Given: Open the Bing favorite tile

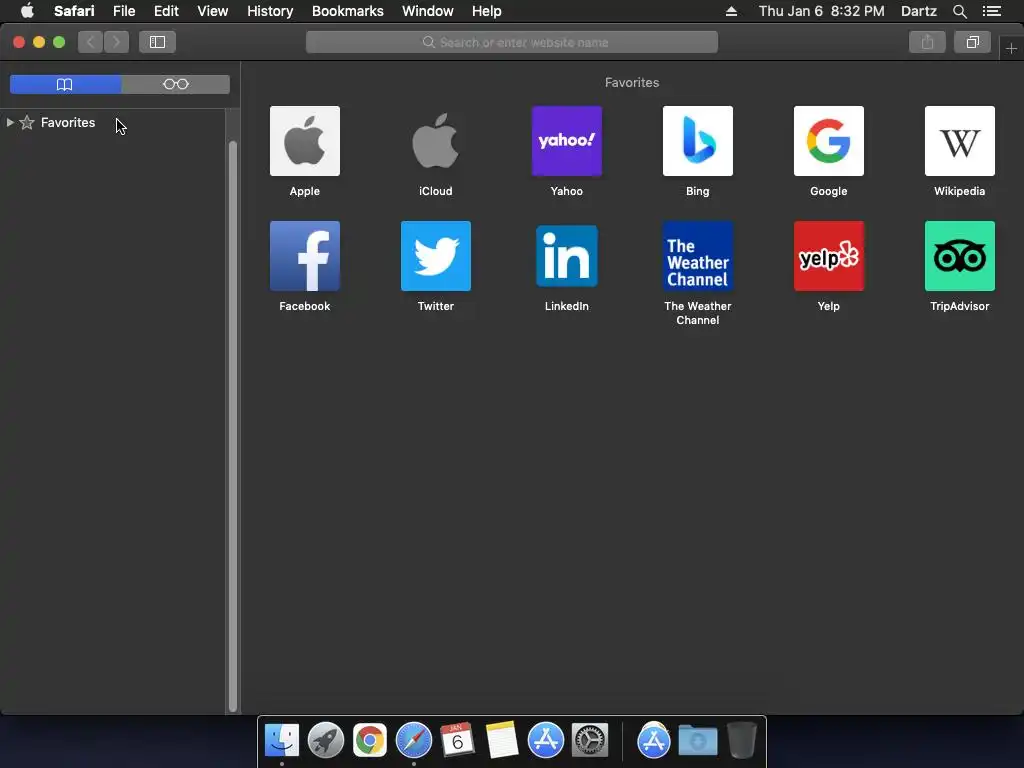Looking at the screenshot, I should [x=697, y=141].
